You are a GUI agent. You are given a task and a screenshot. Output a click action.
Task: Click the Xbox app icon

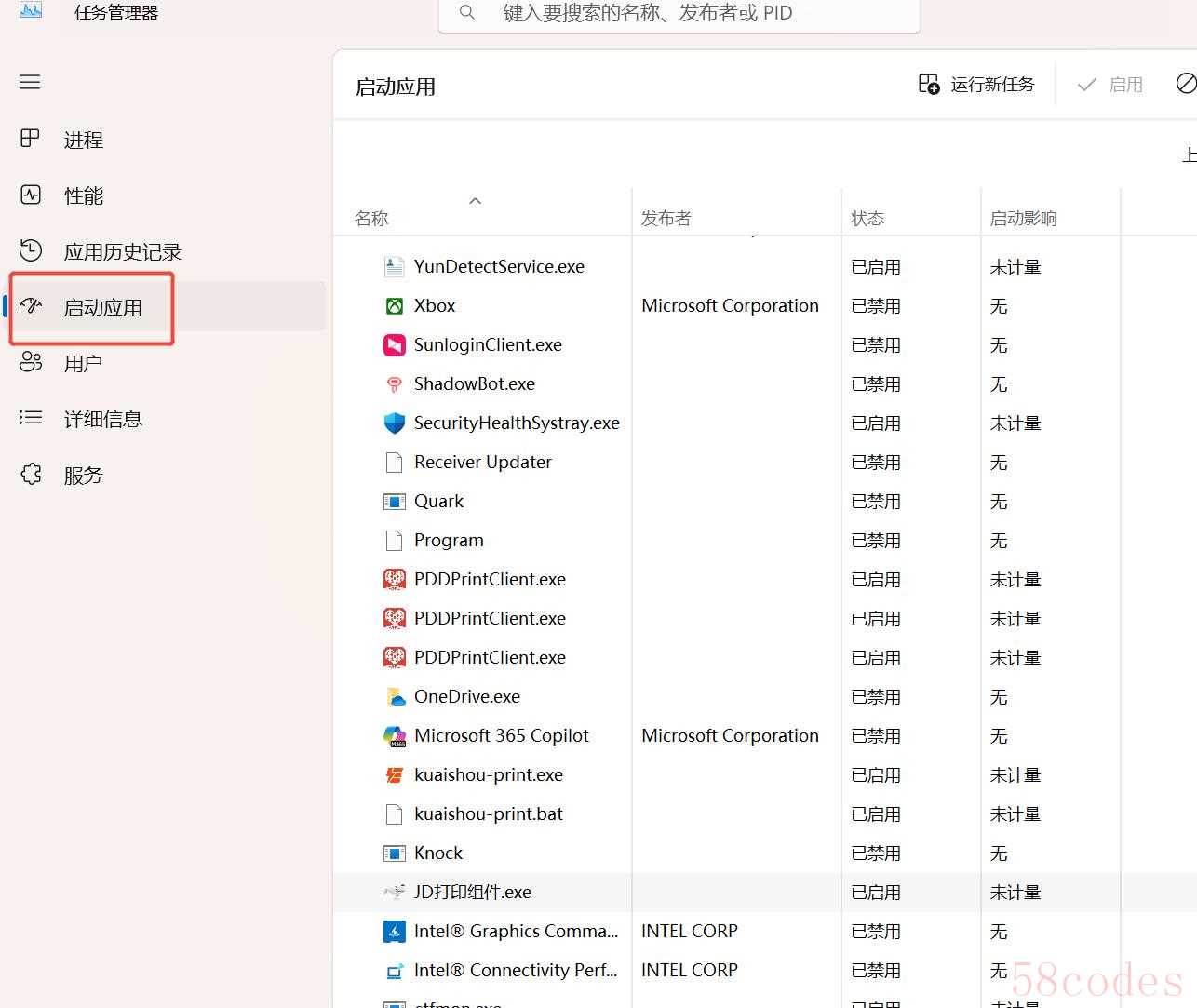tap(395, 305)
